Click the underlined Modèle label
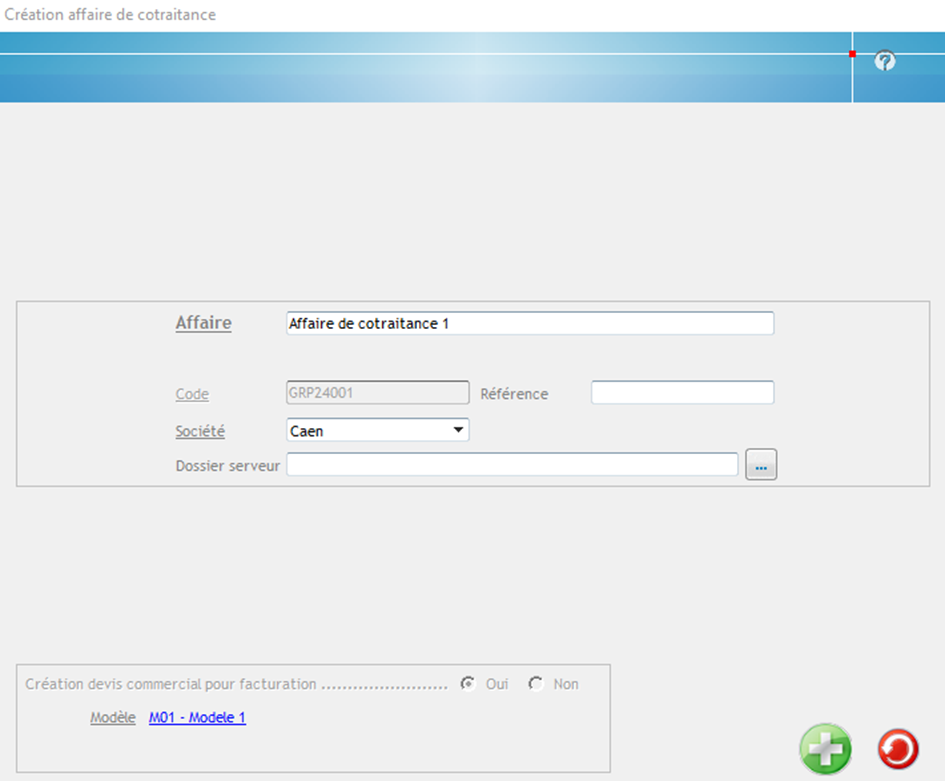The image size is (945, 781). [x=112, y=718]
